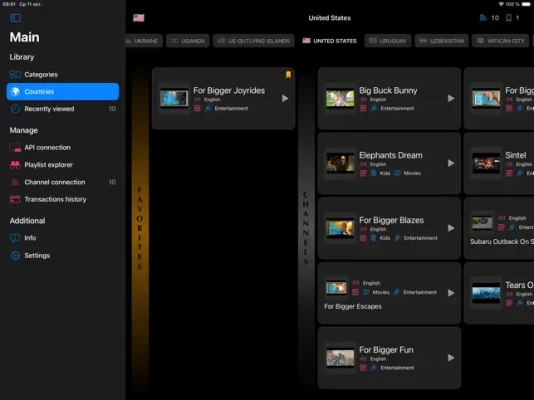The image size is (534, 400).
Task: Play the For Bigger Fun channel
Action: [451, 358]
